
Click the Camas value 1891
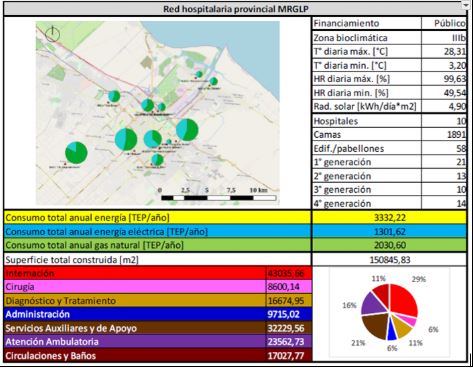tap(444, 135)
